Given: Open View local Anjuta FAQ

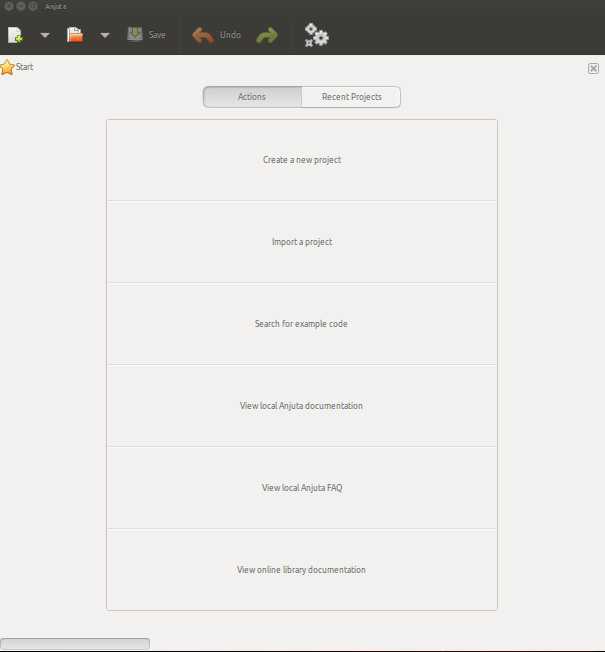Looking at the screenshot, I should coord(302,488).
